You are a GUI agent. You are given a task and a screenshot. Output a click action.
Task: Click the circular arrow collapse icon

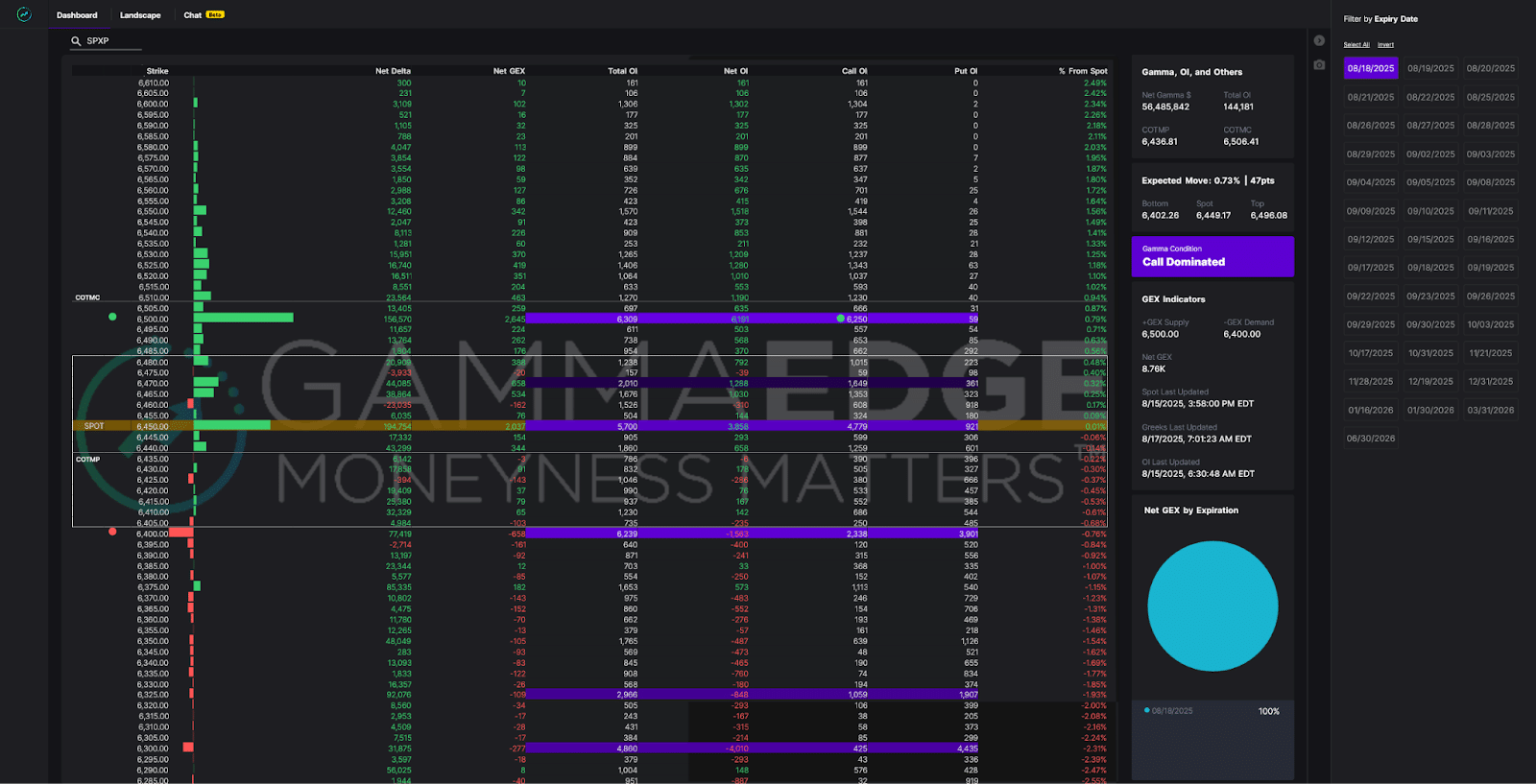pyautogui.click(x=1319, y=40)
